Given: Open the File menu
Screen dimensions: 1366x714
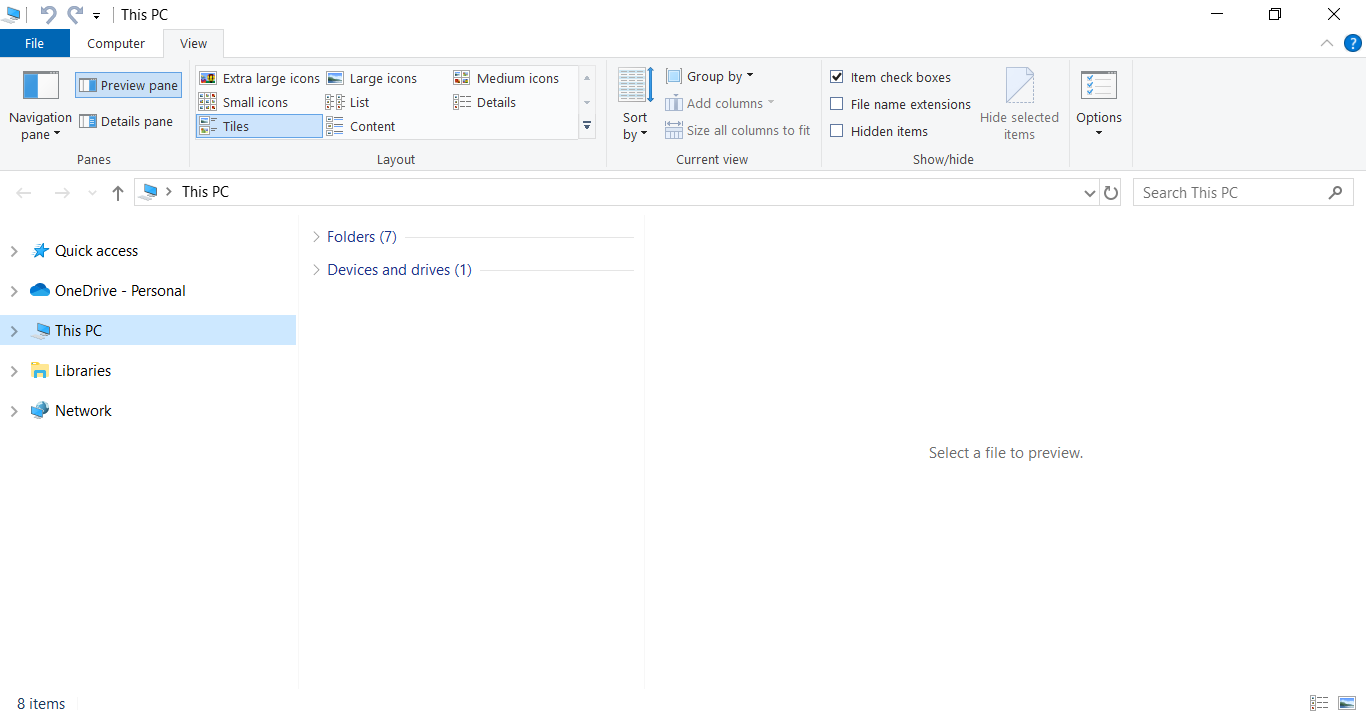Looking at the screenshot, I should pyautogui.click(x=34, y=43).
